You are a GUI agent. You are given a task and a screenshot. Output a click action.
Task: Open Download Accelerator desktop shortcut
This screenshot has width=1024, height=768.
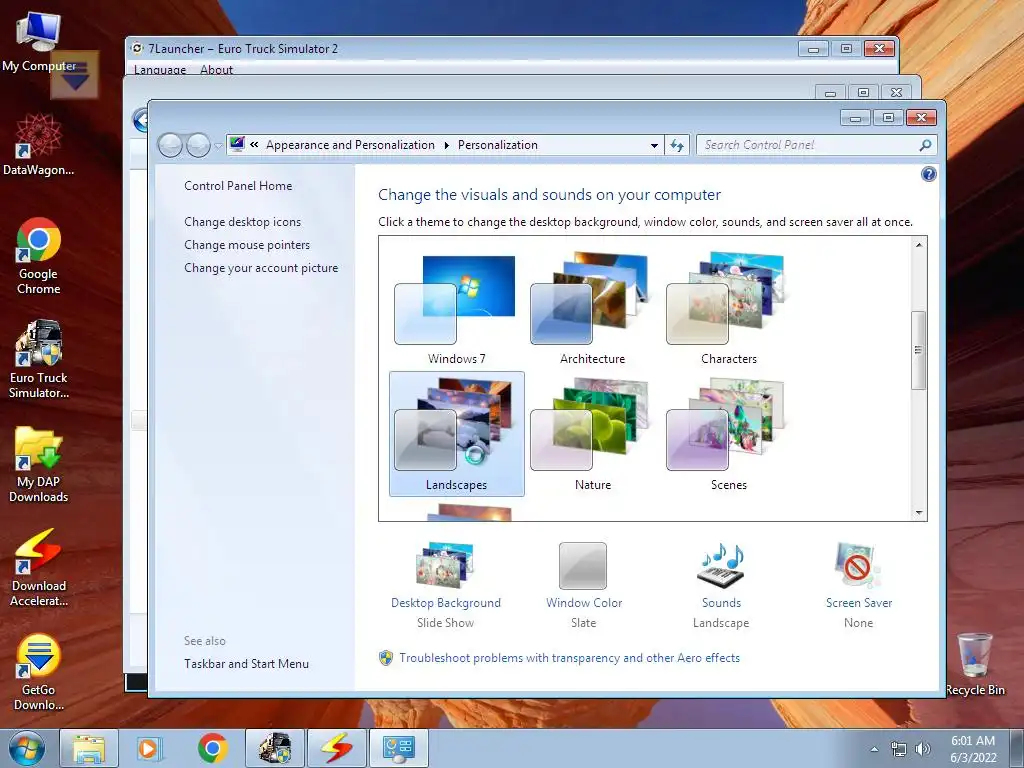pos(39,568)
